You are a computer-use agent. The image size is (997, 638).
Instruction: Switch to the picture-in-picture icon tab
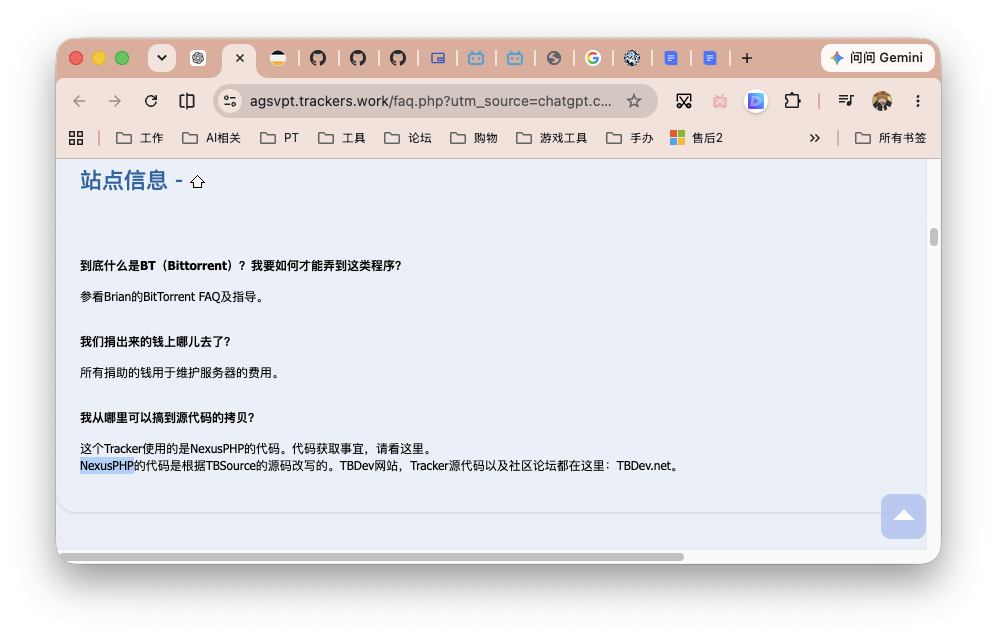437,59
